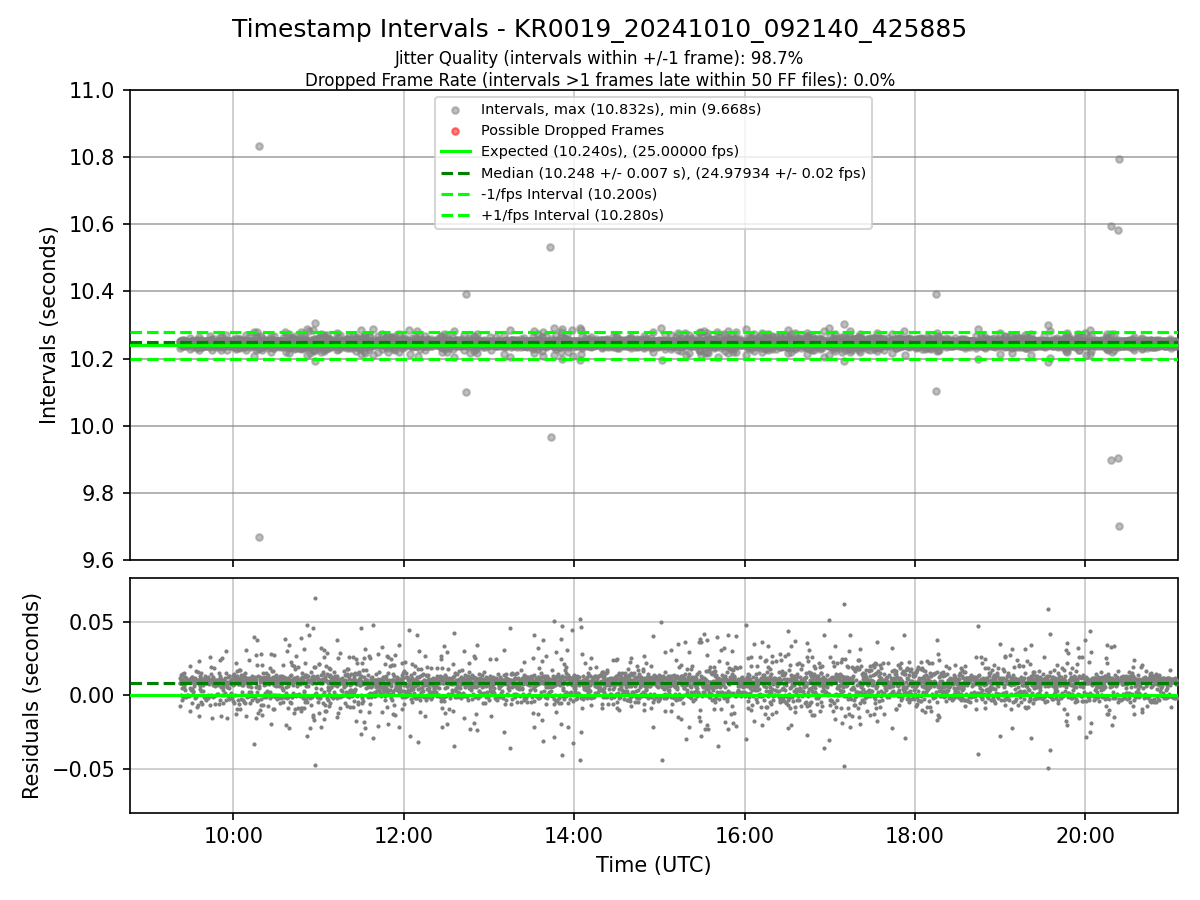Click the 'Dropped Frame Rate' 0.0% subtitle line
1200x900 pixels.
click(599, 80)
